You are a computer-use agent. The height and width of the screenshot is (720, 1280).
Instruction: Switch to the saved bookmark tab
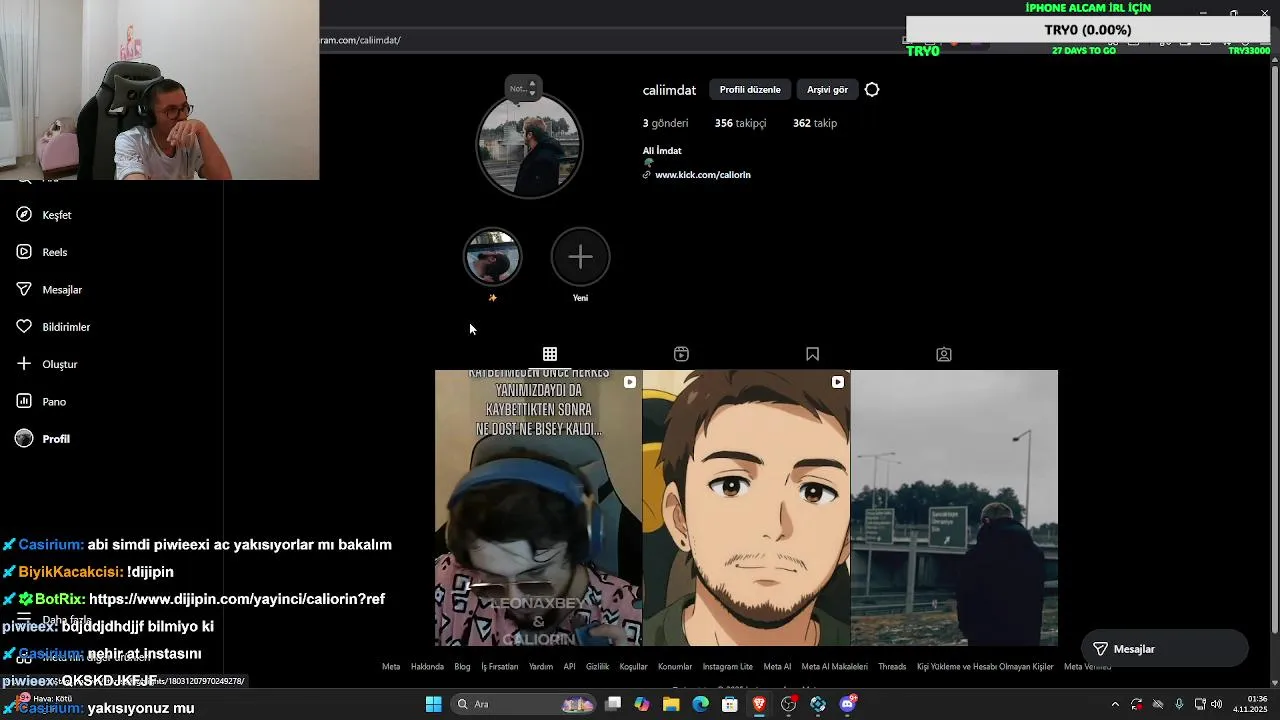[812, 354]
